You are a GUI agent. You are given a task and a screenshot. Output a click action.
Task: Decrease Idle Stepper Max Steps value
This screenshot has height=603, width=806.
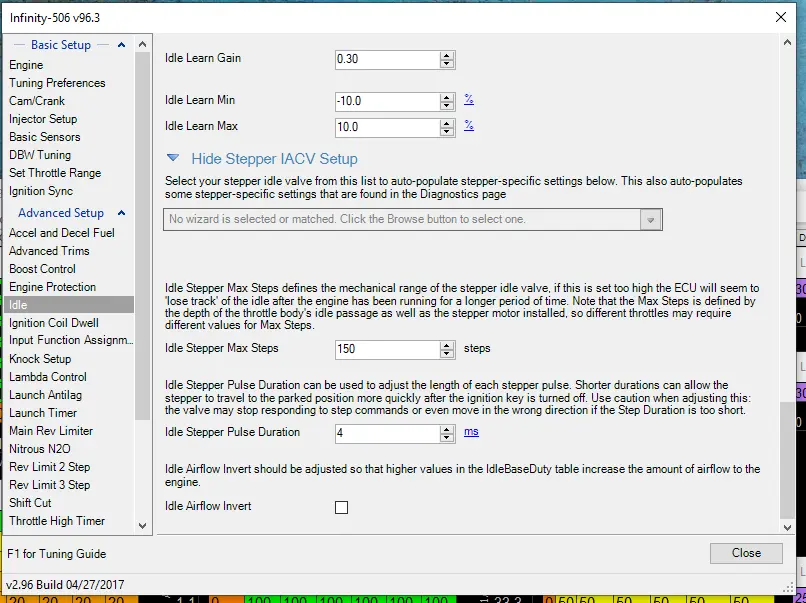pyautogui.click(x=447, y=354)
